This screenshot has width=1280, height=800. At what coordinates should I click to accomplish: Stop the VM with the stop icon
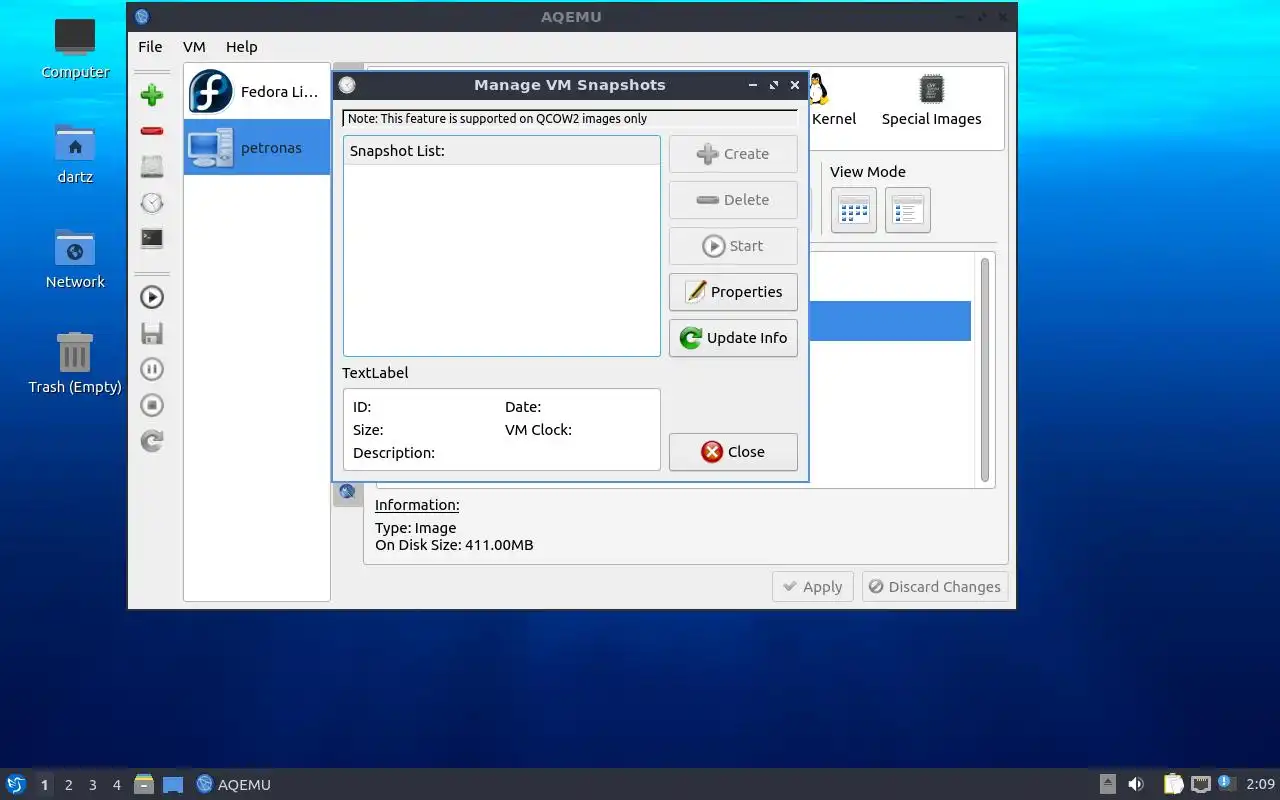(x=152, y=405)
